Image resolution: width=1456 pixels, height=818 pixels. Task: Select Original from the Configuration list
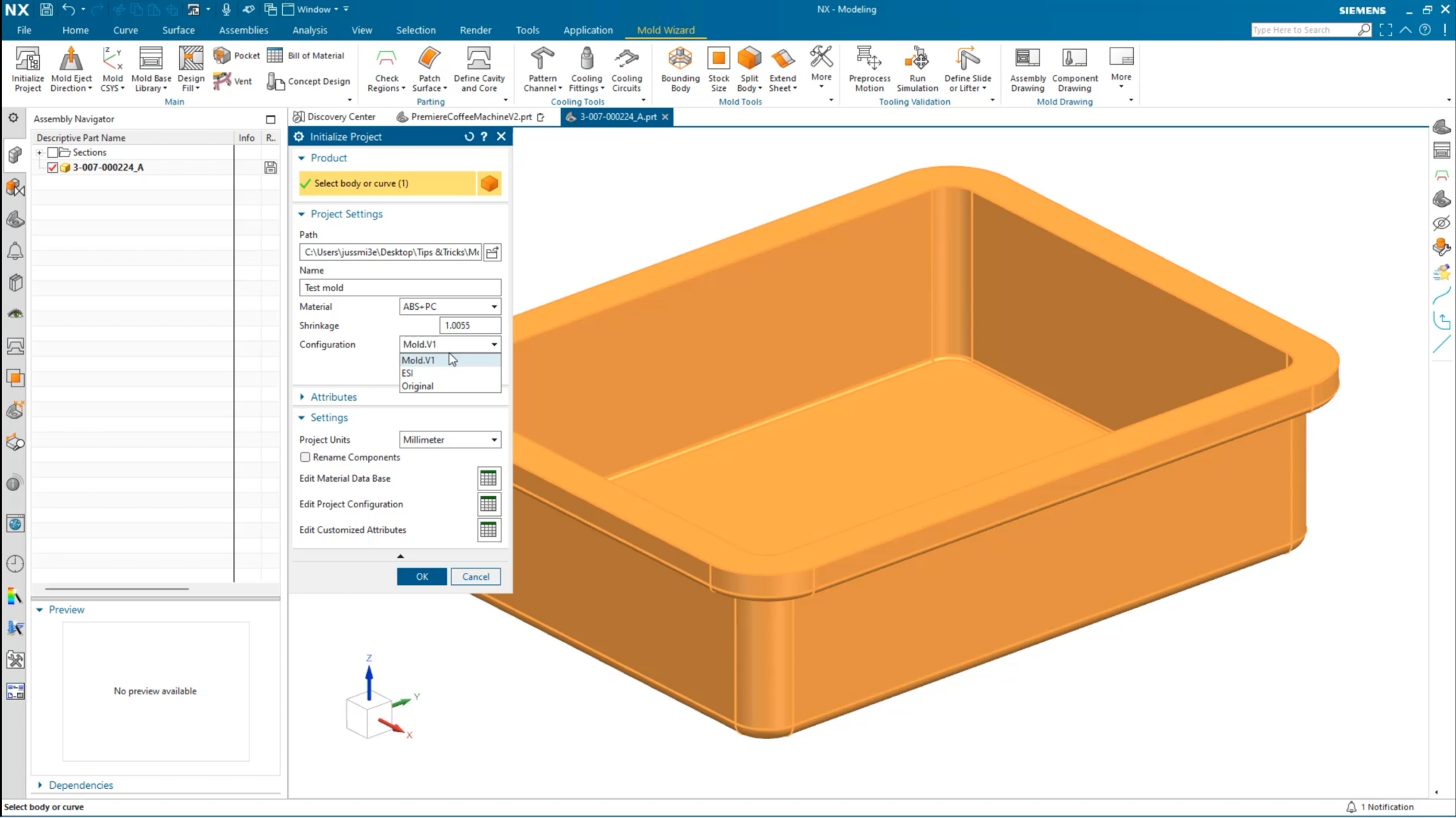tap(417, 386)
